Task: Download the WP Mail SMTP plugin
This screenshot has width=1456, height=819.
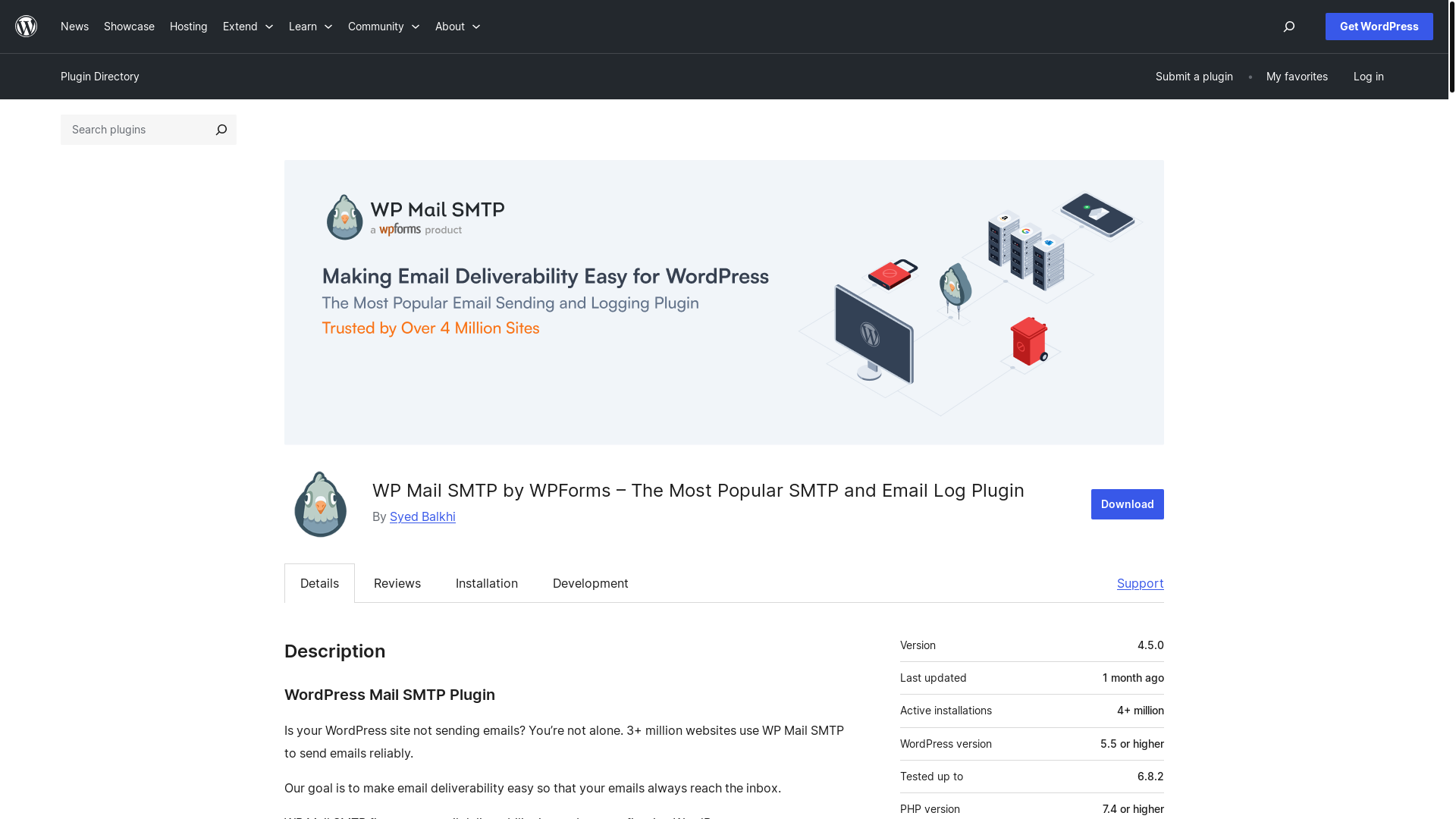Action: pos(1127,504)
